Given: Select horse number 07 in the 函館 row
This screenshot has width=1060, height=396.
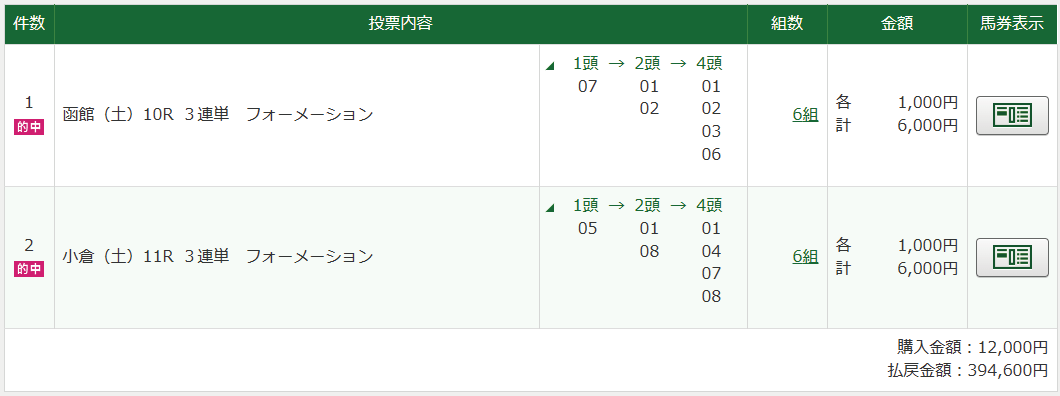Looking at the screenshot, I should 587,86.
